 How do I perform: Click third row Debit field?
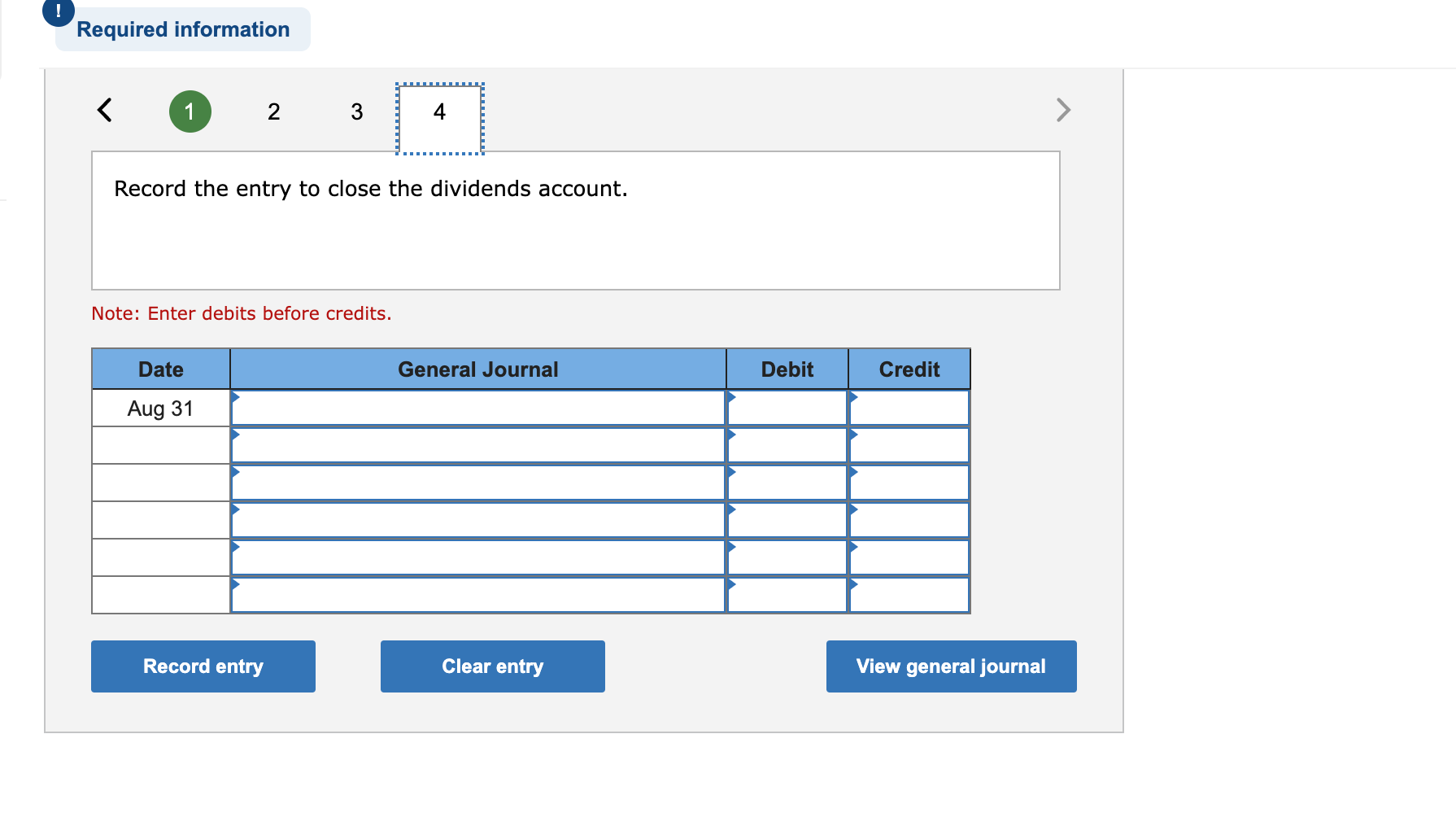(787, 483)
